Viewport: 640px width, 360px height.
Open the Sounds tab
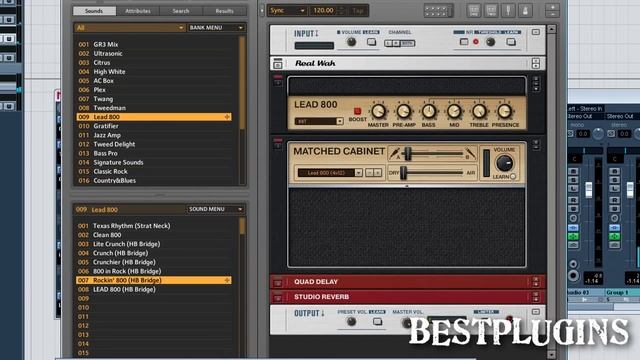(94, 11)
